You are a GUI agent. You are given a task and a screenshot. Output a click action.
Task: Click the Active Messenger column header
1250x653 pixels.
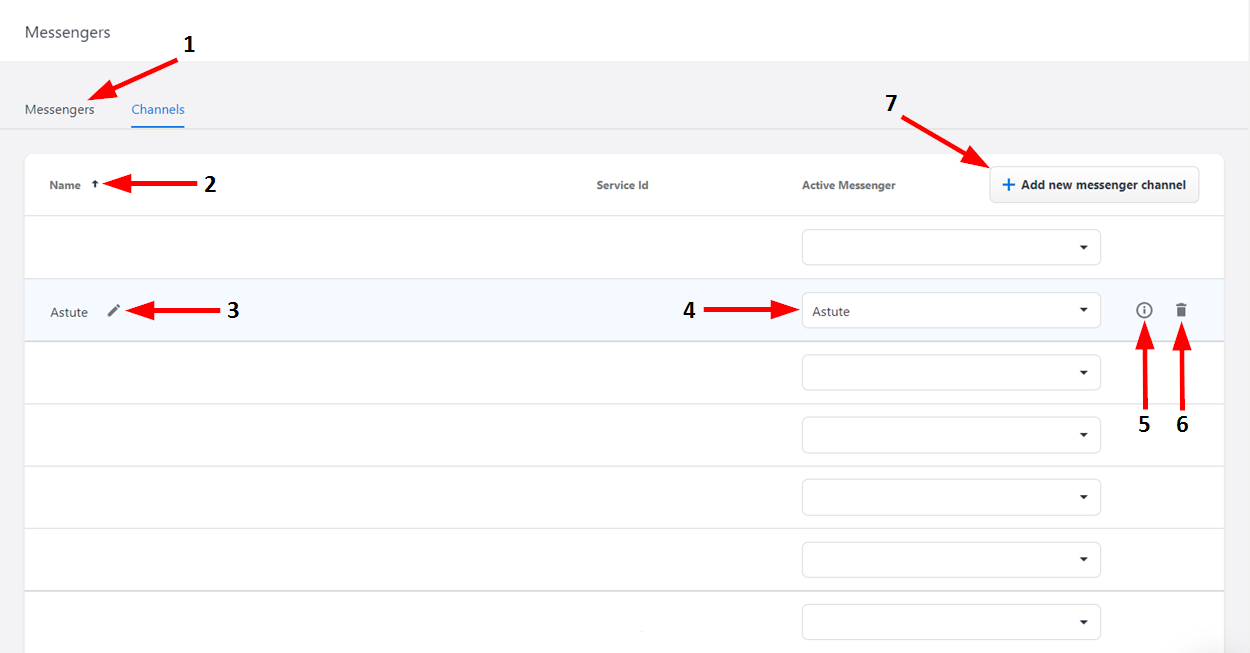point(848,185)
